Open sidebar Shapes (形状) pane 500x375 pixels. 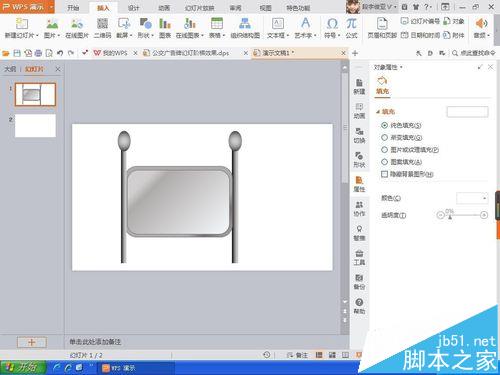pyautogui.click(x=359, y=160)
